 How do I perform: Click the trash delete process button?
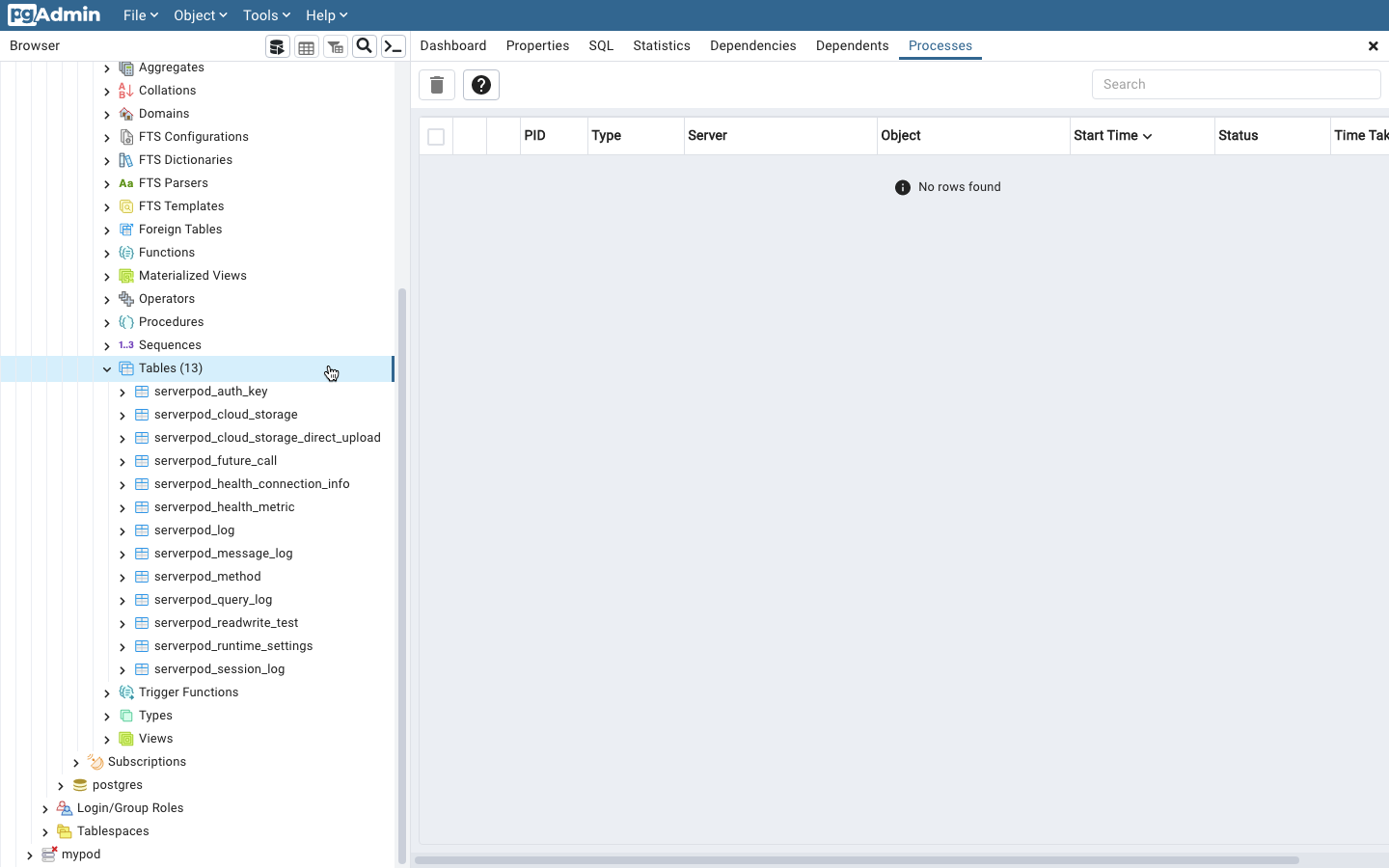pos(437,85)
